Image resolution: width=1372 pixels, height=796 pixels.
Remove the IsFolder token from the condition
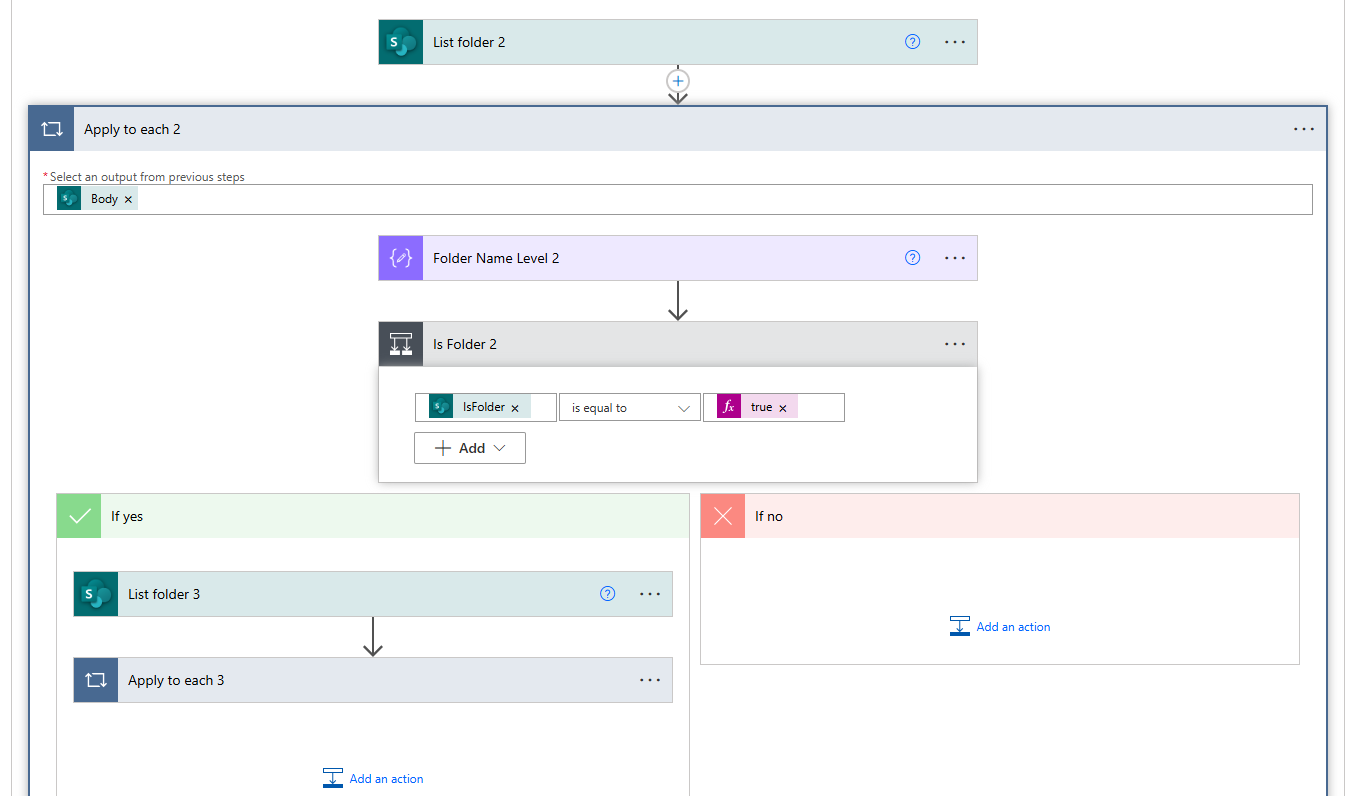point(515,408)
